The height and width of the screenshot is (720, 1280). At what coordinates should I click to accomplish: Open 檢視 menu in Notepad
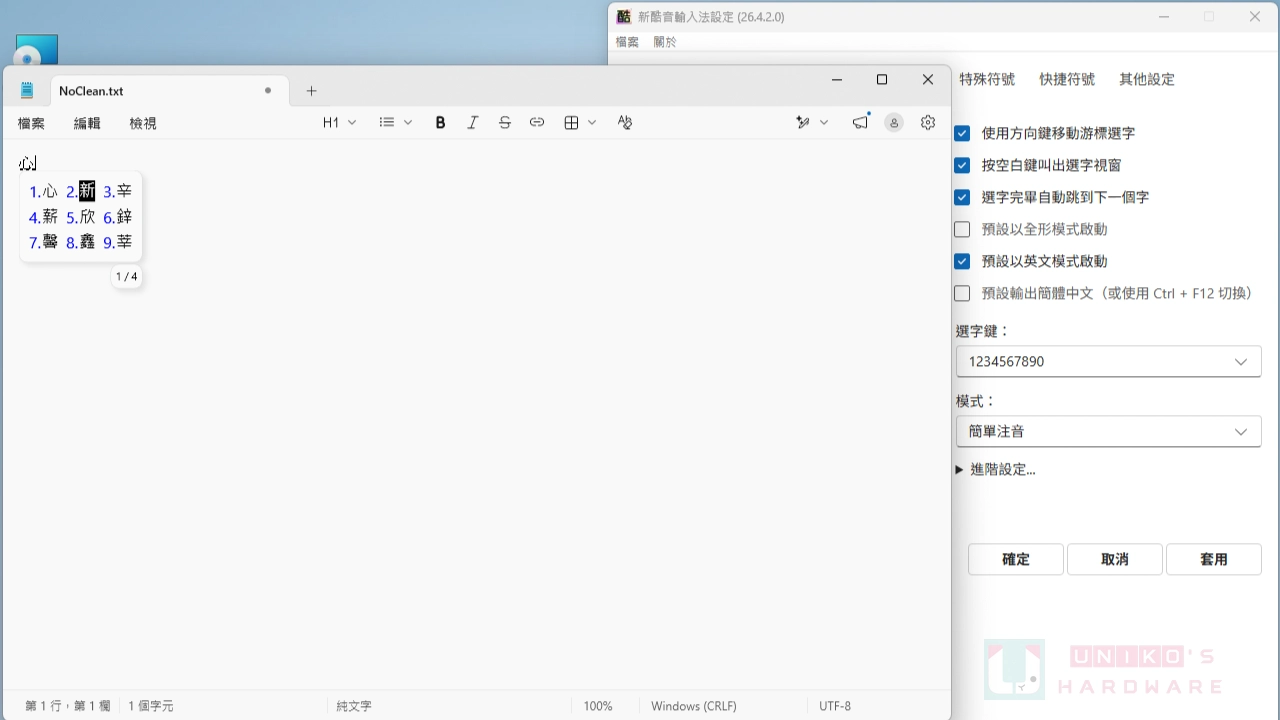[x=143, y=123]
